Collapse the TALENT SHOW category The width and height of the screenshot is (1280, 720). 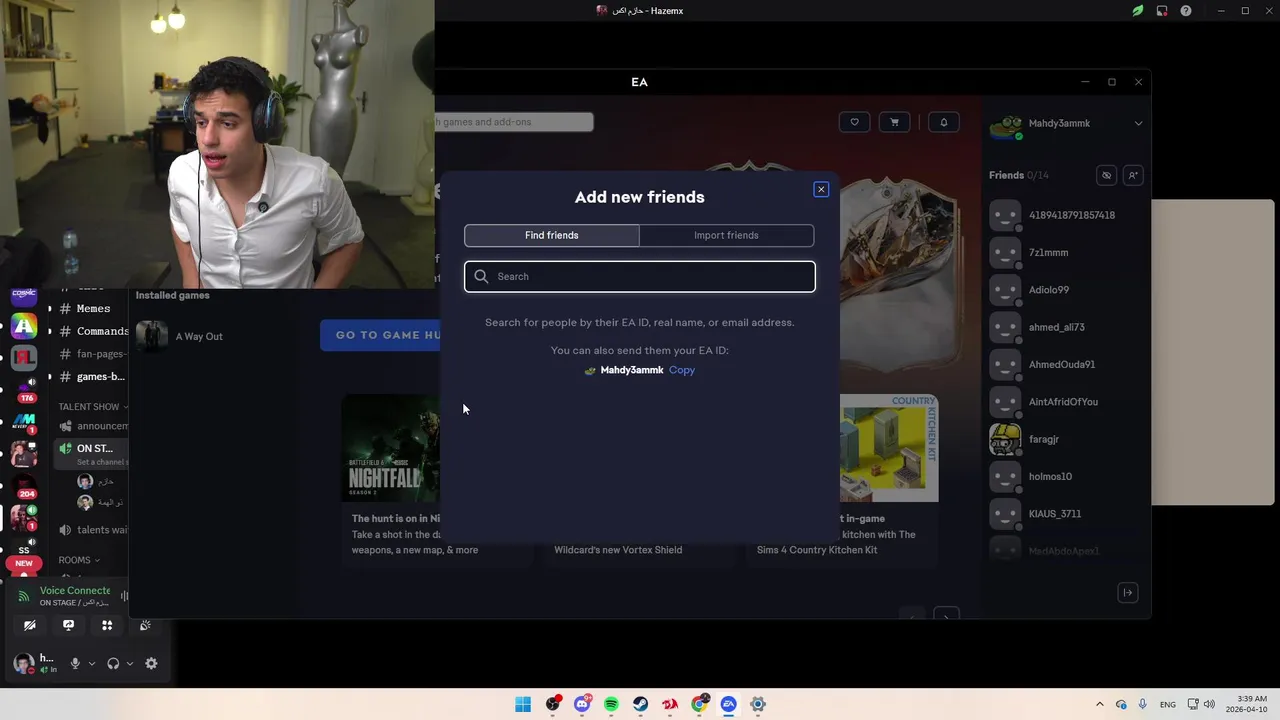92,407
